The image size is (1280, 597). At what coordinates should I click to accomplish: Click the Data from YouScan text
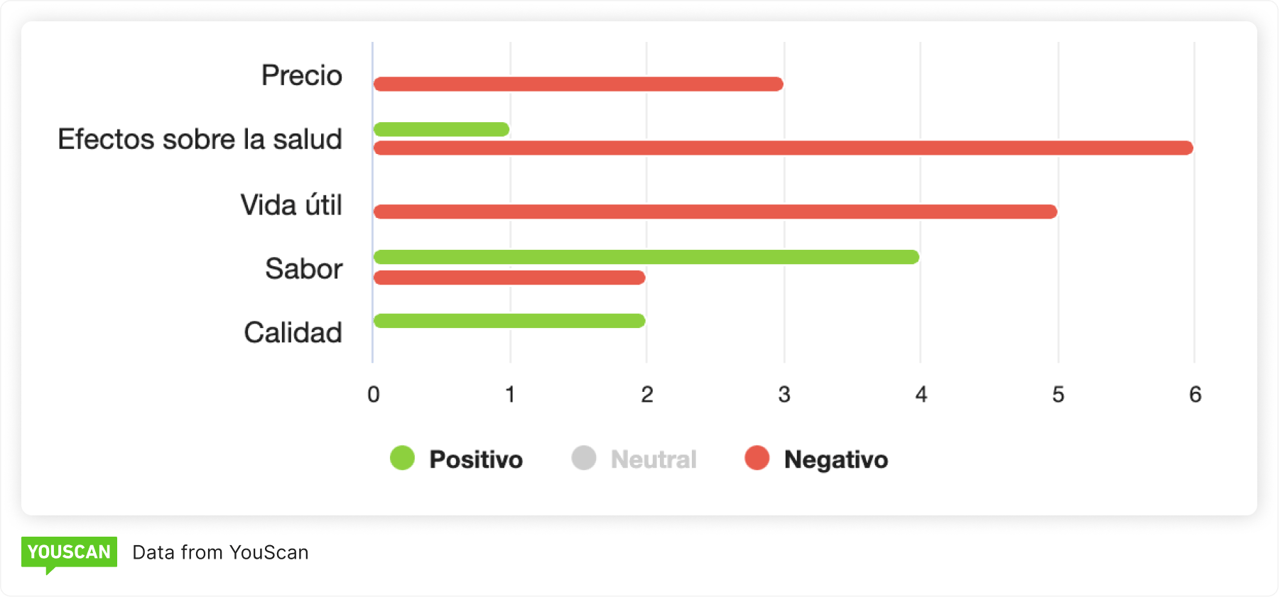[220, 552]
